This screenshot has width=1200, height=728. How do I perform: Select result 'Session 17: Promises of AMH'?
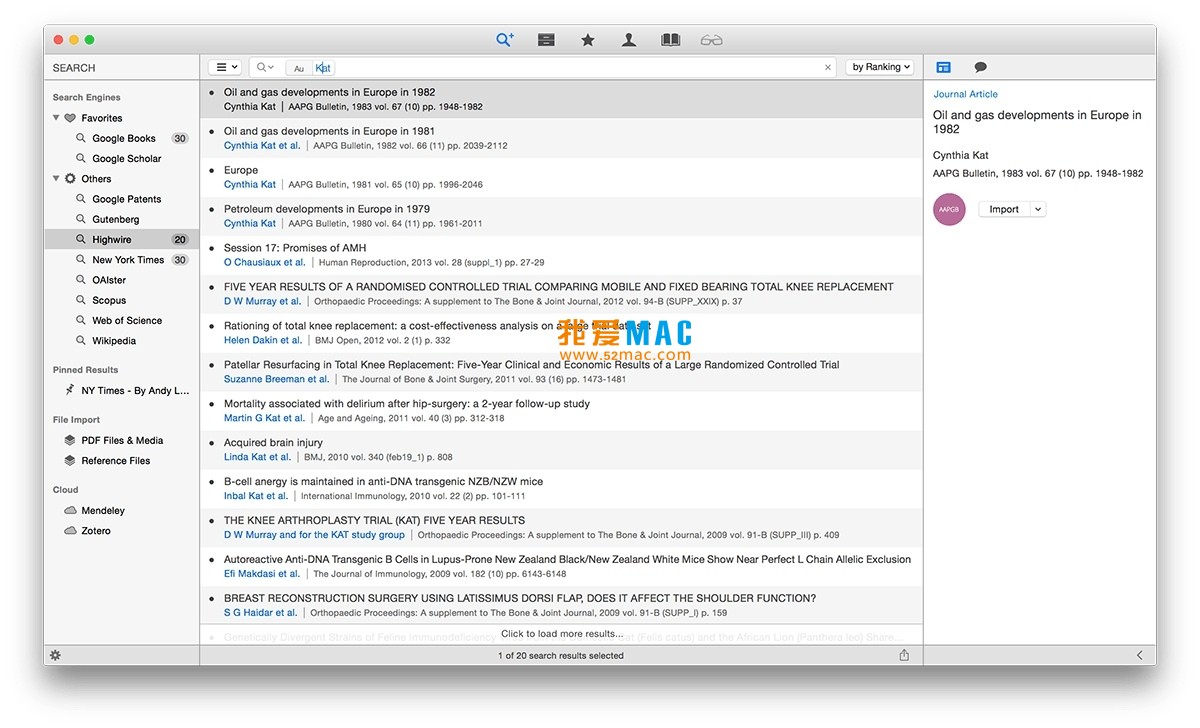pos(561,255)
